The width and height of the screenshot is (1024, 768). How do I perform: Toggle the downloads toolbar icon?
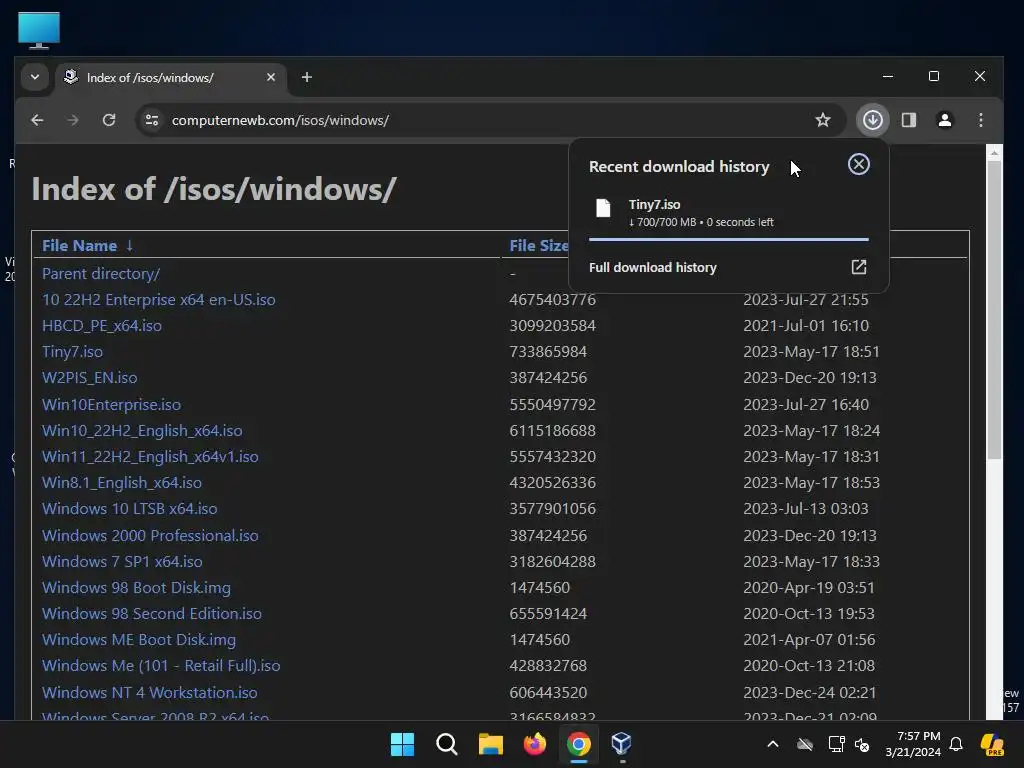(x=872, y=120)
